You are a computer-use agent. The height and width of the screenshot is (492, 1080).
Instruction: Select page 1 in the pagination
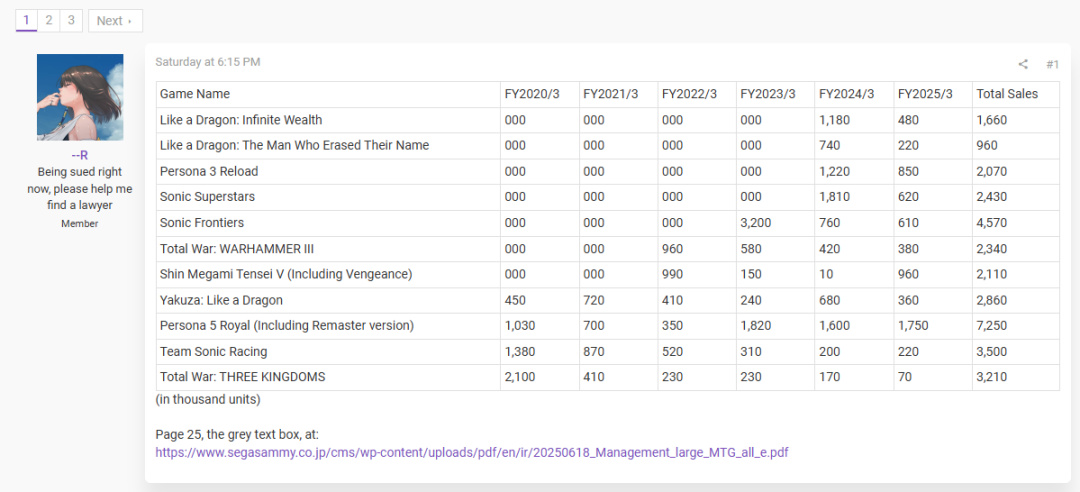coord(26,21)
